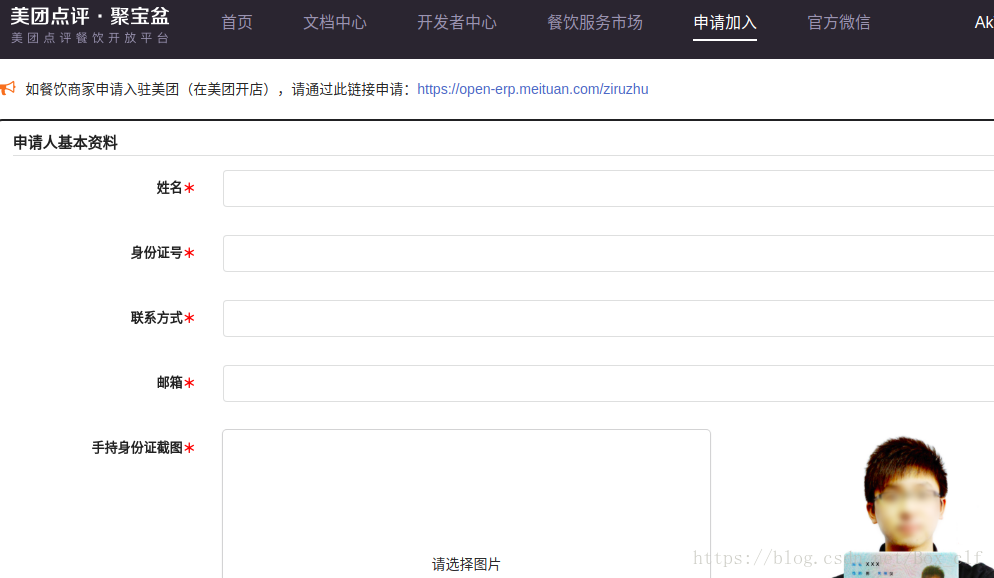Open the 官方微信 navigation item
Screen dimensions: 994x578
(x=838, y=23)
